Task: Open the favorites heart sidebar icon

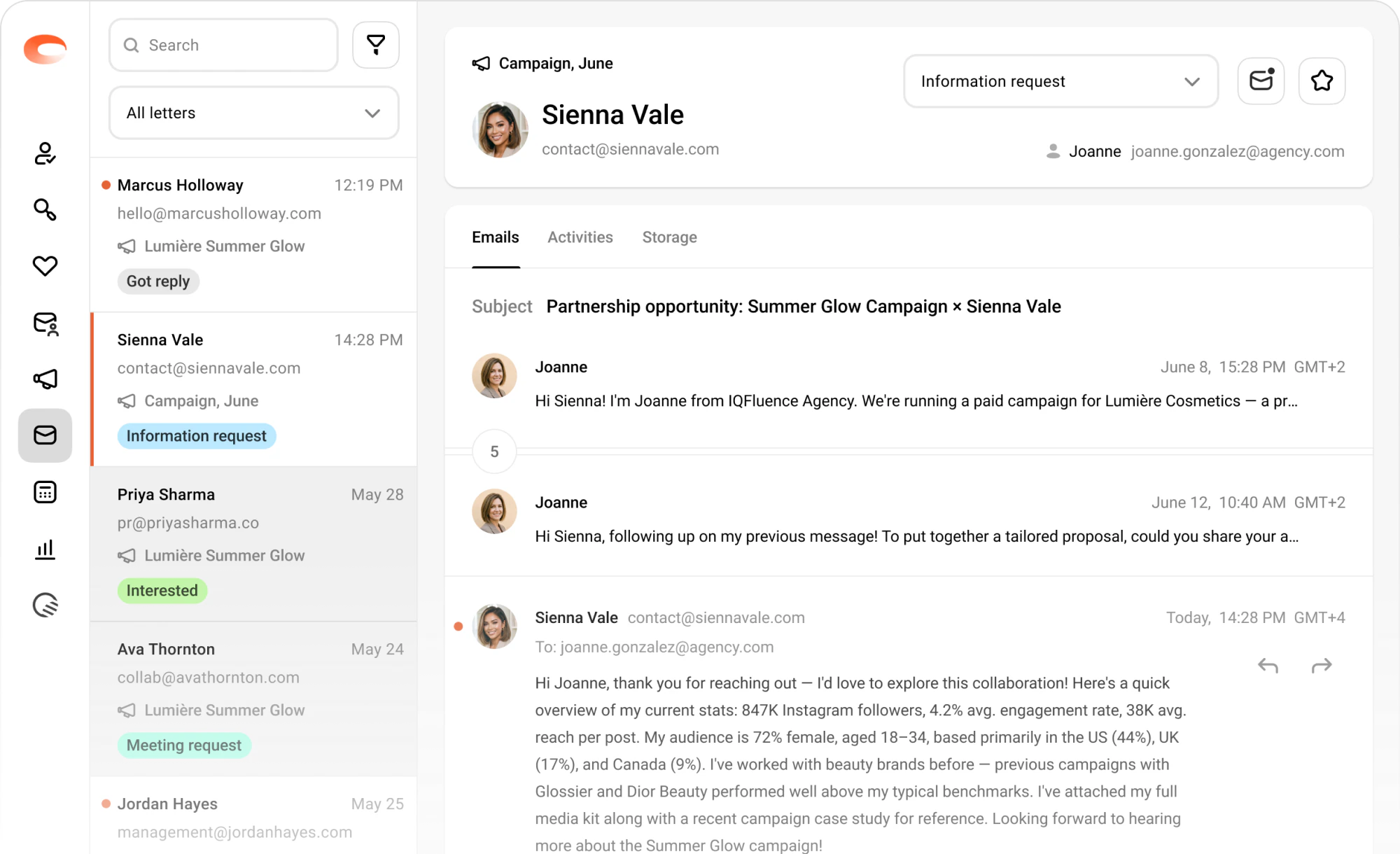Action: (x=45, y=266)
